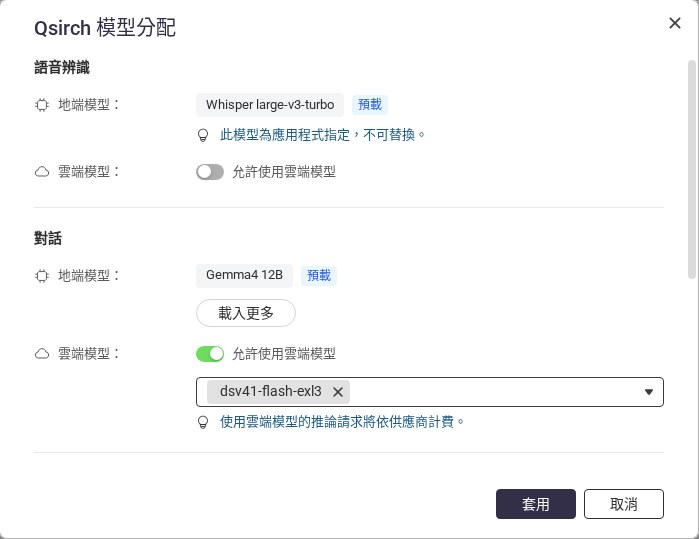This screenshot has height=539, width=699.
Task: Apply changes with the 套用 button
Action: coord(535,504)
